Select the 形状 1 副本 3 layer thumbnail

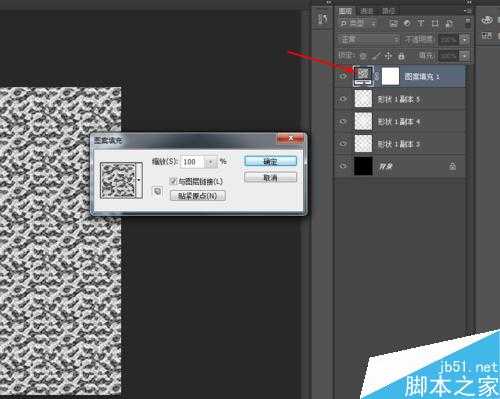point(363,144)
